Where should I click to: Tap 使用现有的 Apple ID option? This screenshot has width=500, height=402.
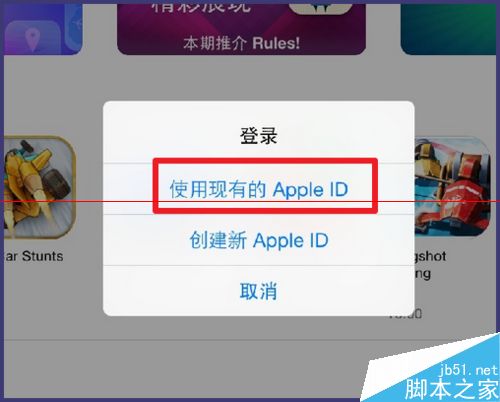pyautogui.click(x=259, y=189)
